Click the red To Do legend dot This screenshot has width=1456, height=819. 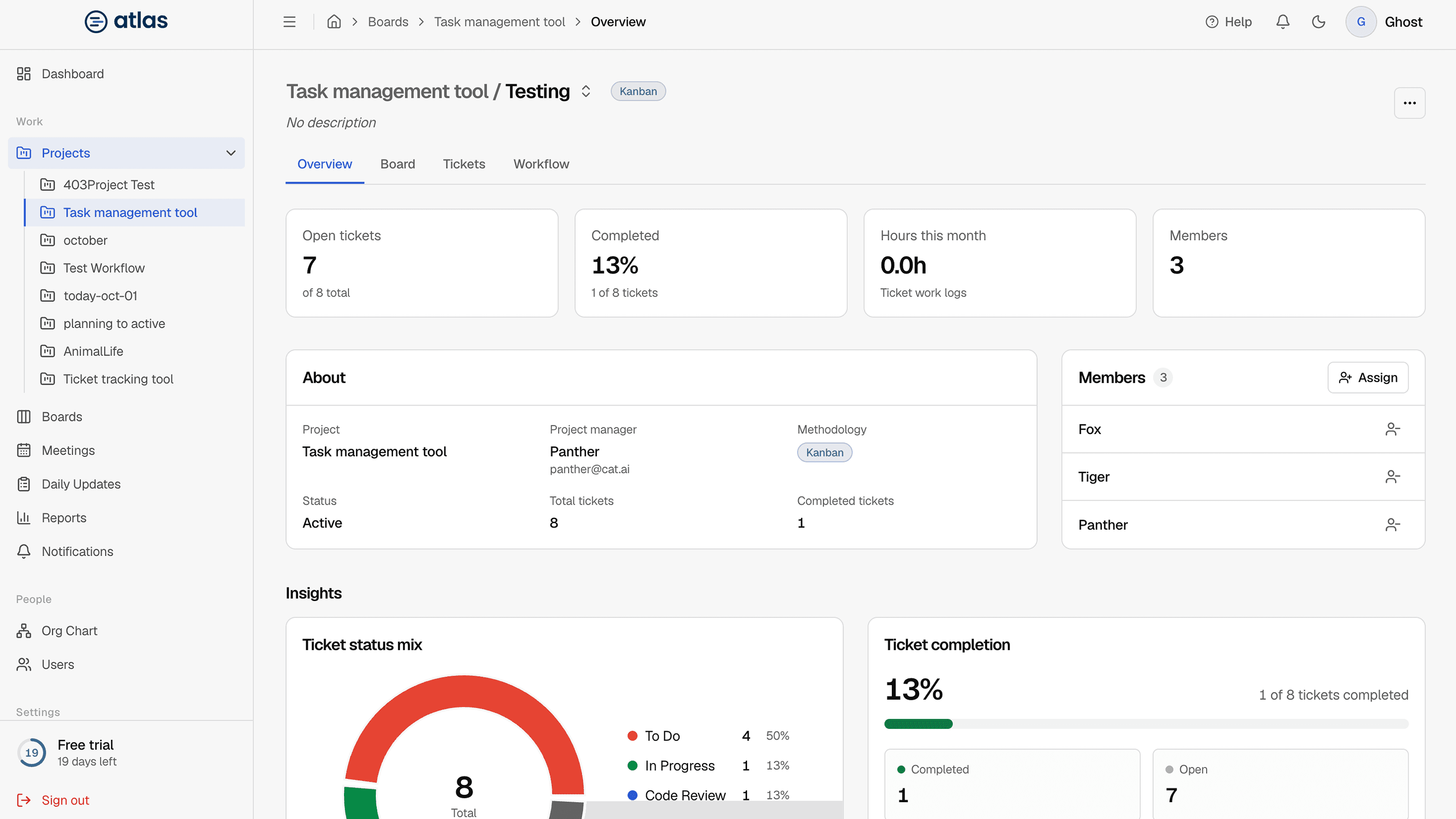[632, 736]
